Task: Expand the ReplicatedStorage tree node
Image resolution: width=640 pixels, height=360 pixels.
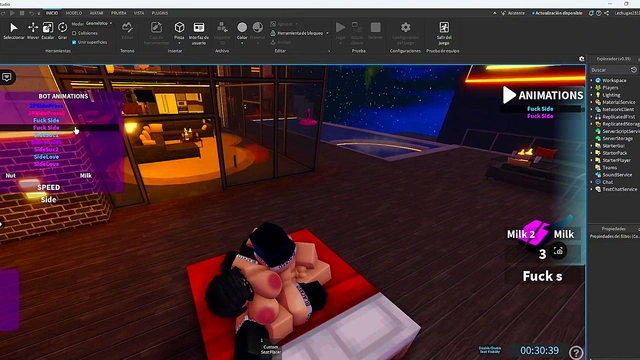Action: point(591,124)
